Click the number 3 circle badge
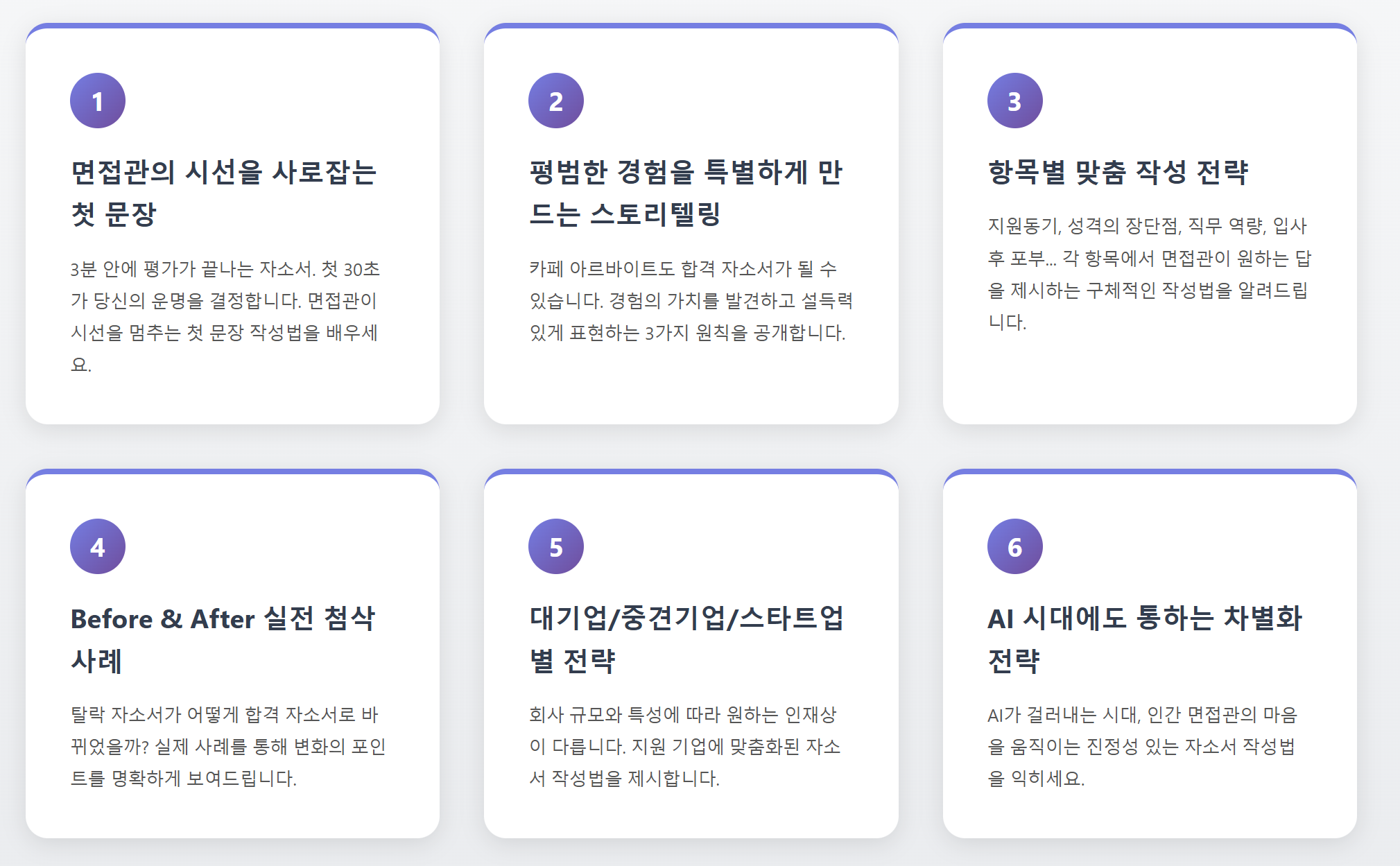 pyautogui.click(x=1014, y=101)
